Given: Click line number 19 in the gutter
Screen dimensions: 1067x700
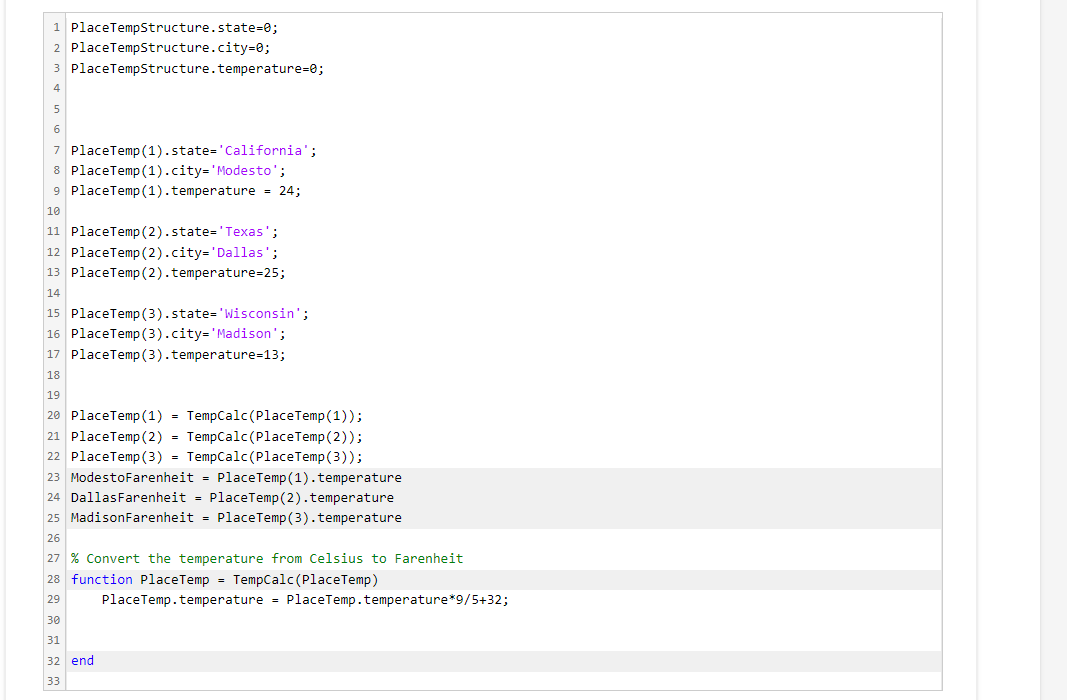Looking at the screenshot, I should [x=54, y=395].
